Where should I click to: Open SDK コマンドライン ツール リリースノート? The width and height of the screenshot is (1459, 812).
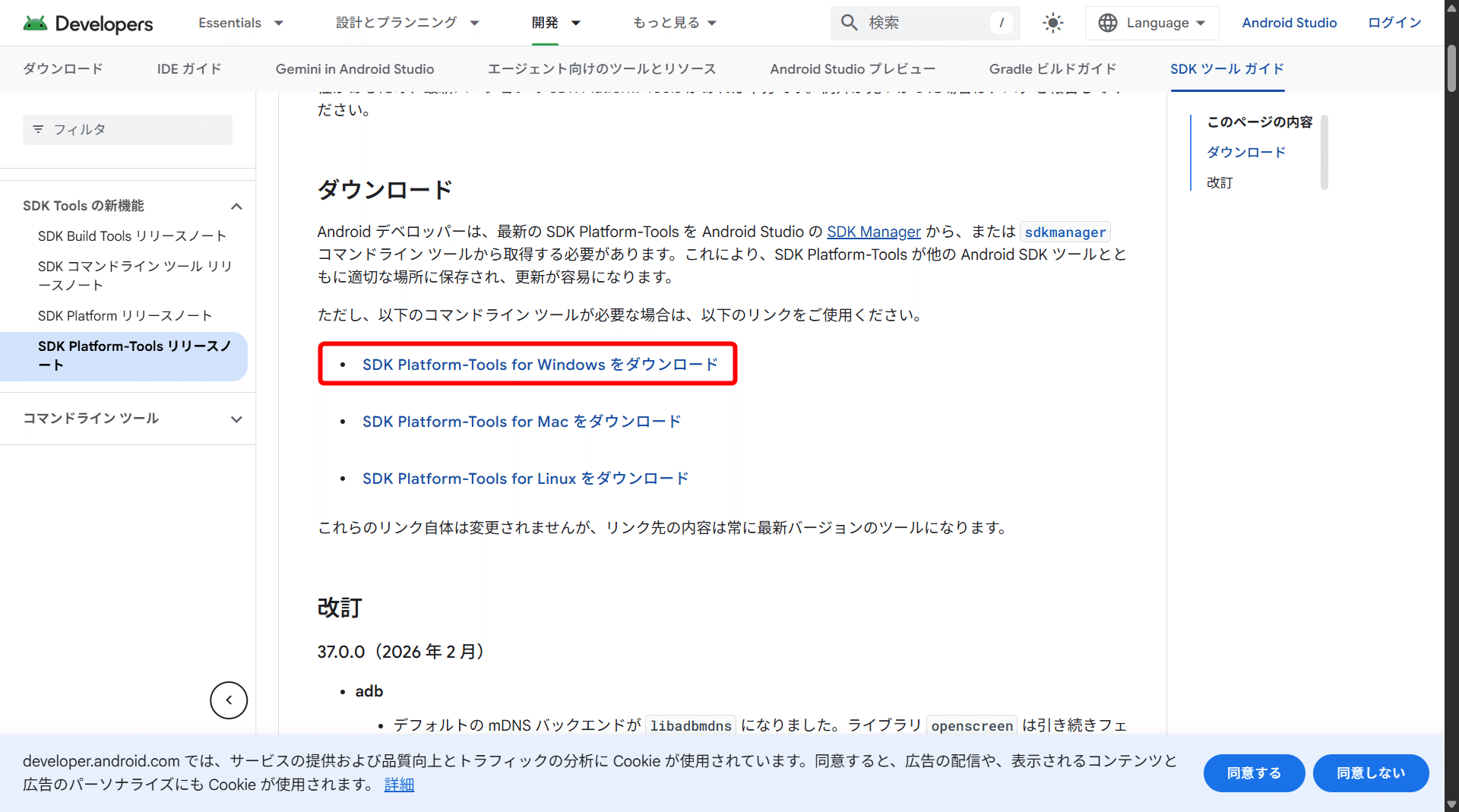135,276
